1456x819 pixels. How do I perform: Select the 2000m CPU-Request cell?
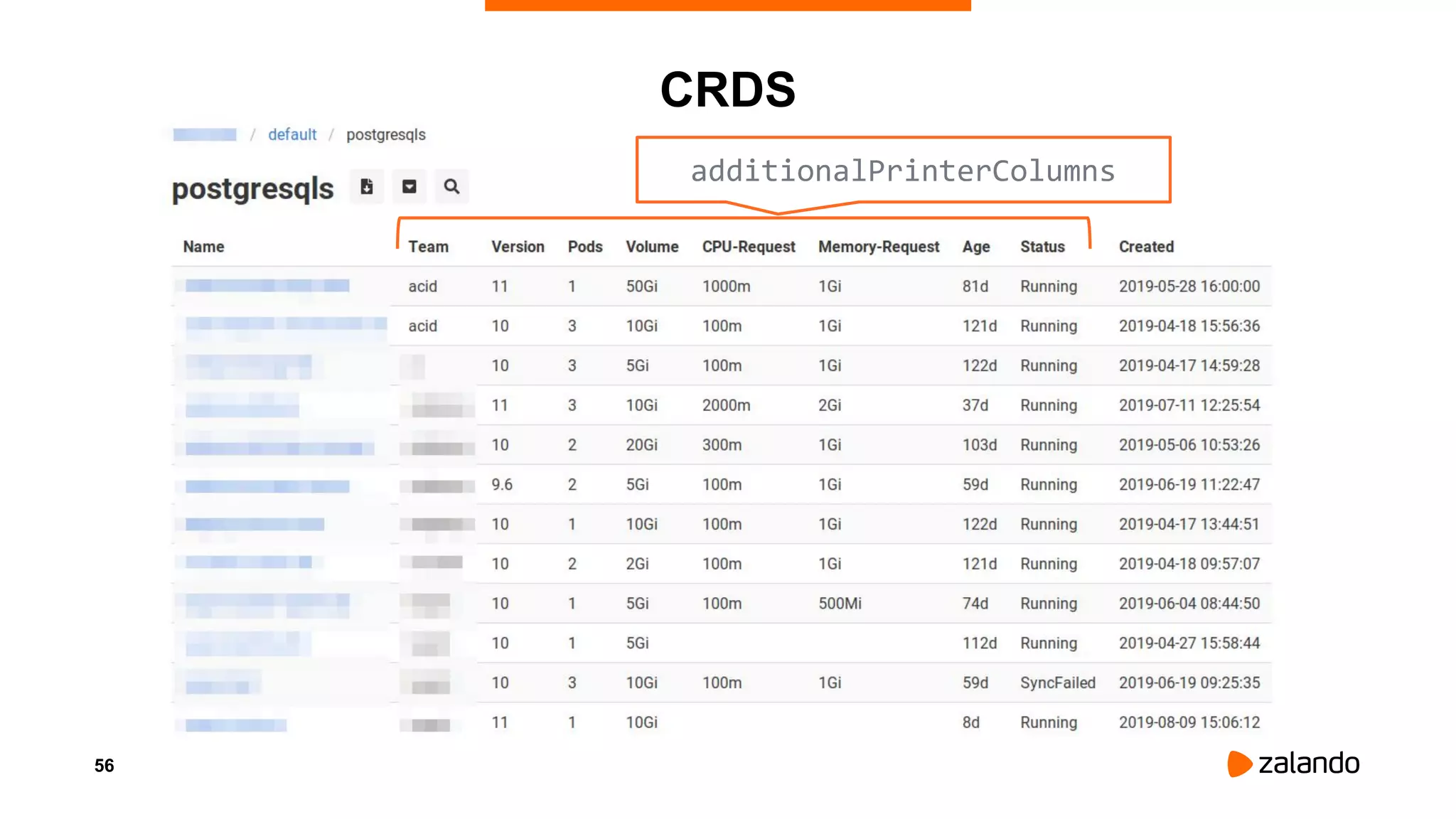pyautogui.click(x=726, y=405)
